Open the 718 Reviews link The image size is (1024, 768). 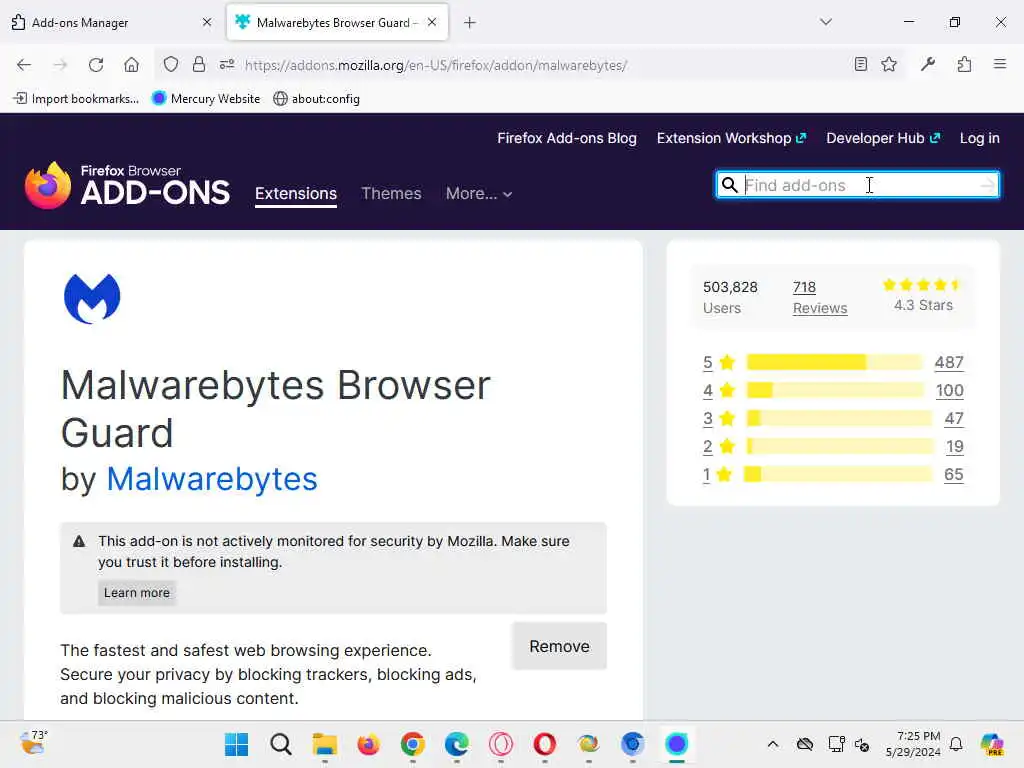coord(820,298)
